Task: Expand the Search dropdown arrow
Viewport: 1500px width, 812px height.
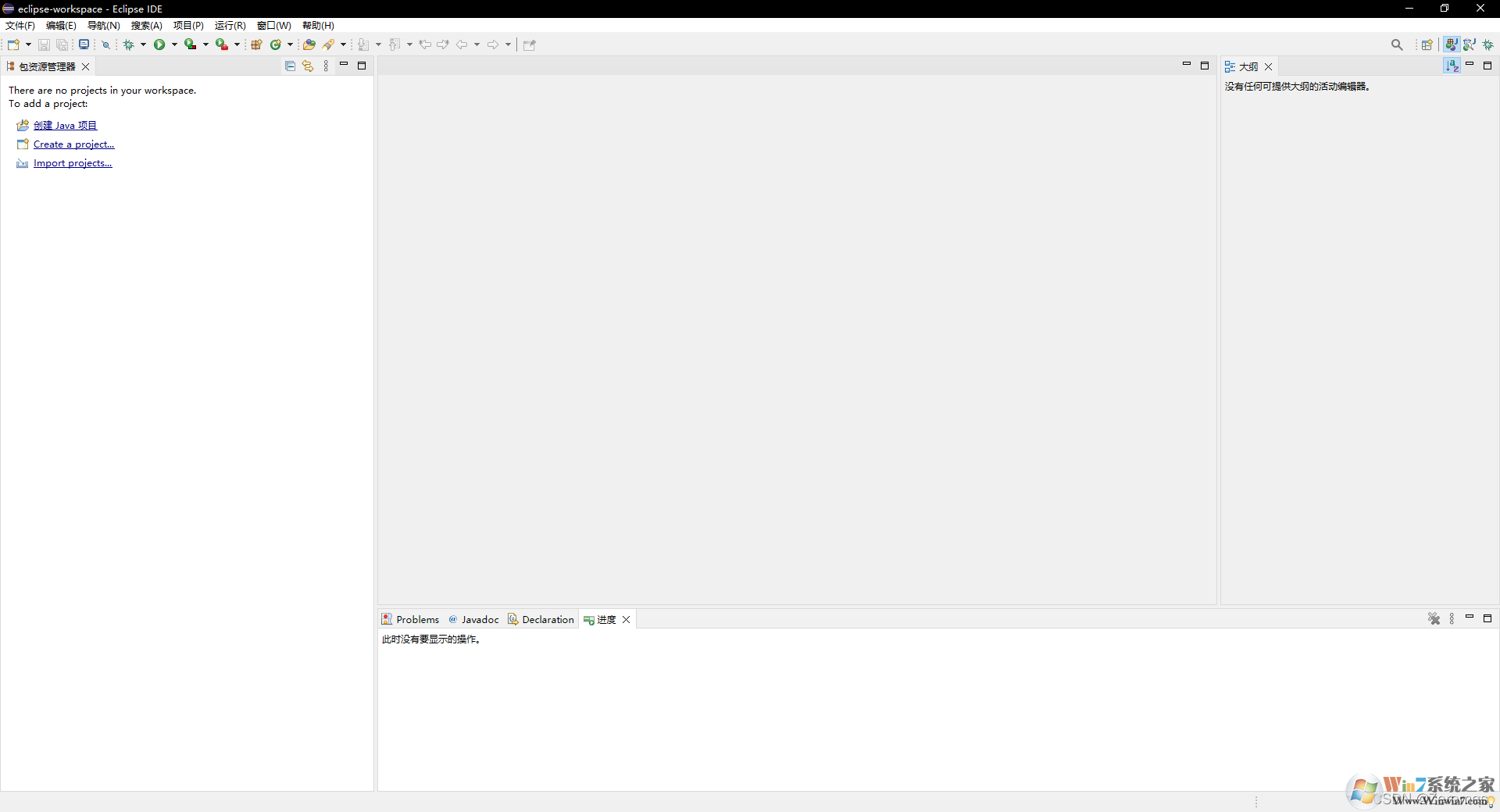Action: click(343, 45)
